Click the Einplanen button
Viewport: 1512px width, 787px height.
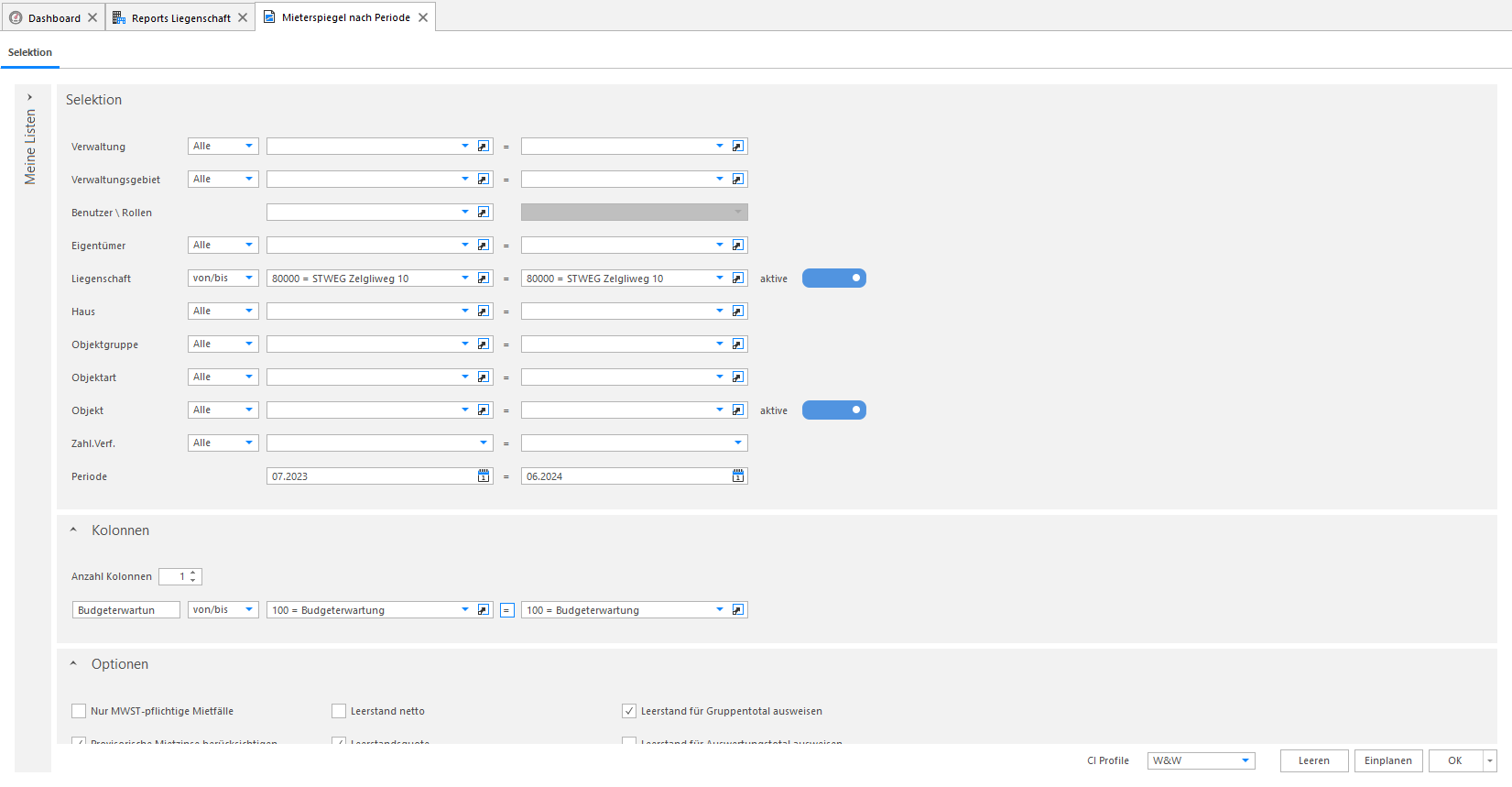tap(1388, 760)
